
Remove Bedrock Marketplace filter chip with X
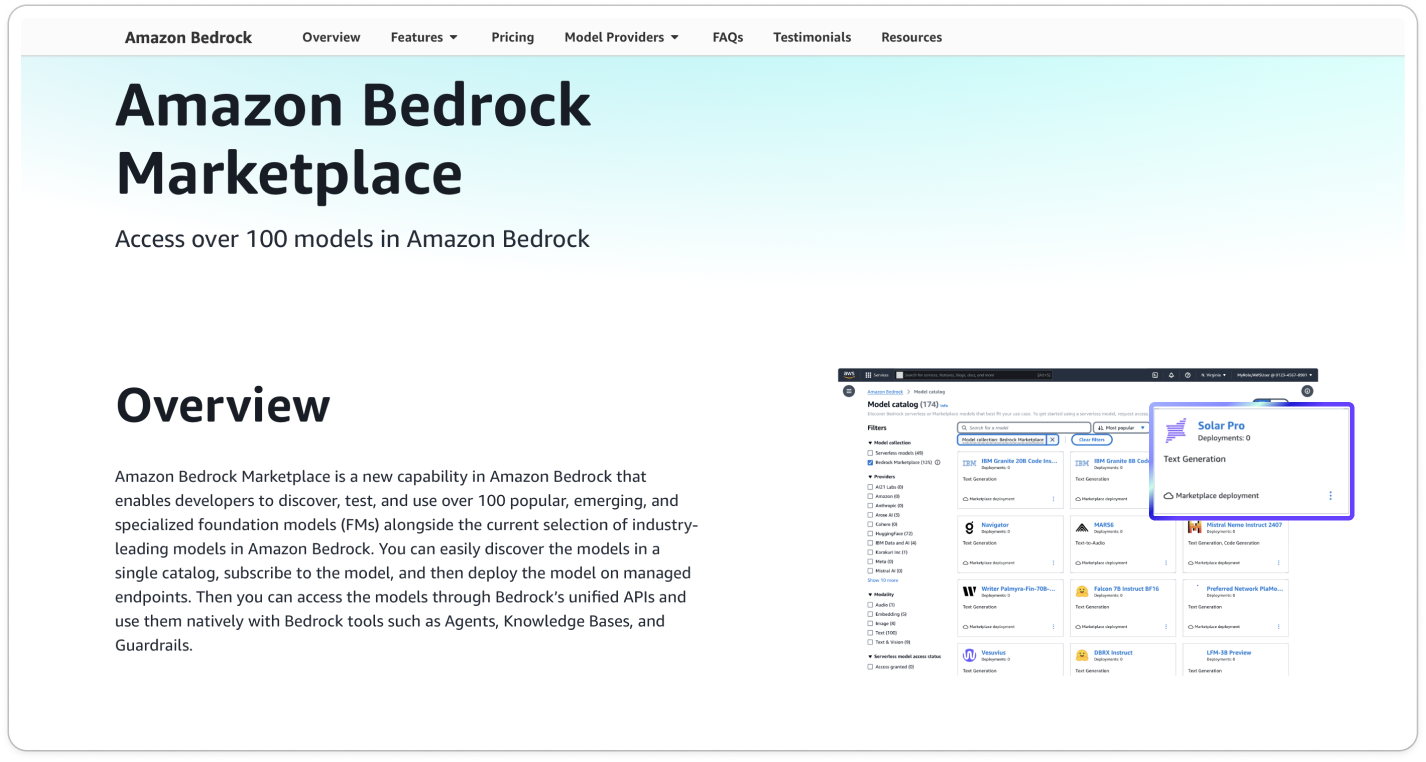point(1052,439)
